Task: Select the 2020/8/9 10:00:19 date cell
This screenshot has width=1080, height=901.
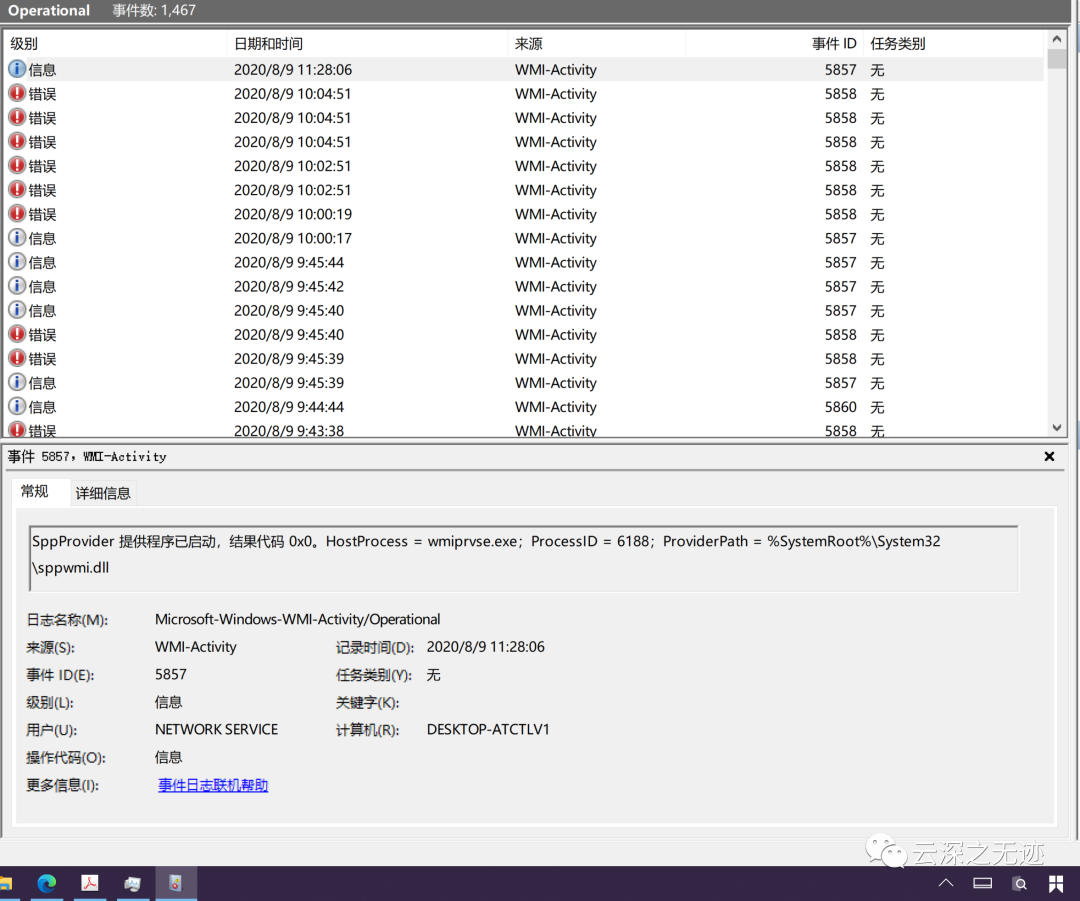Action: tap(293, 214)
